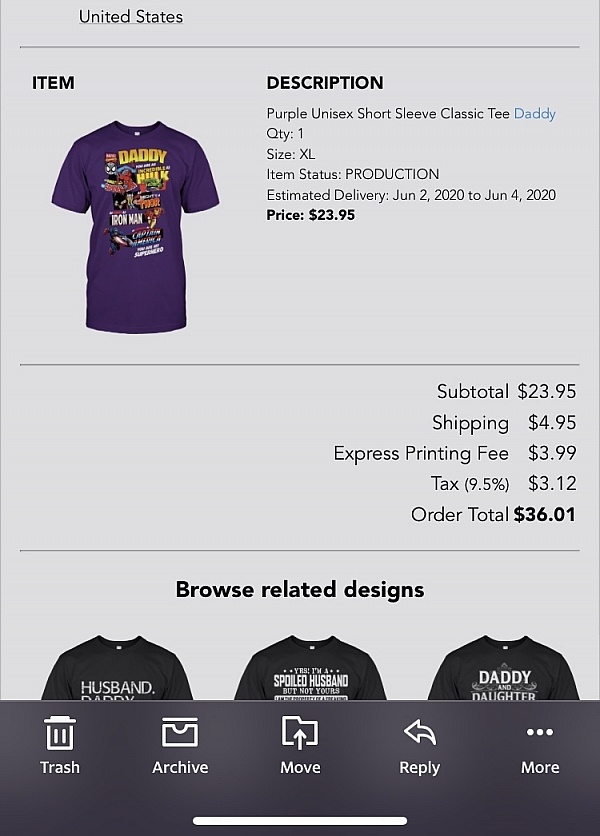Viewport: 600px width, 836px height.
Task: Tap the Trash label text
Action: [x=60, y=767]
